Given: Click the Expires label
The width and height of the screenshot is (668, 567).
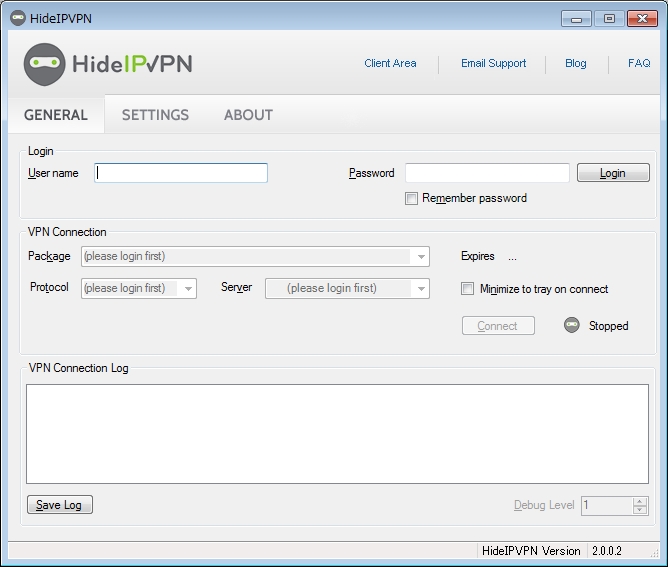Looking at the screenshot, I should point(478,256).
